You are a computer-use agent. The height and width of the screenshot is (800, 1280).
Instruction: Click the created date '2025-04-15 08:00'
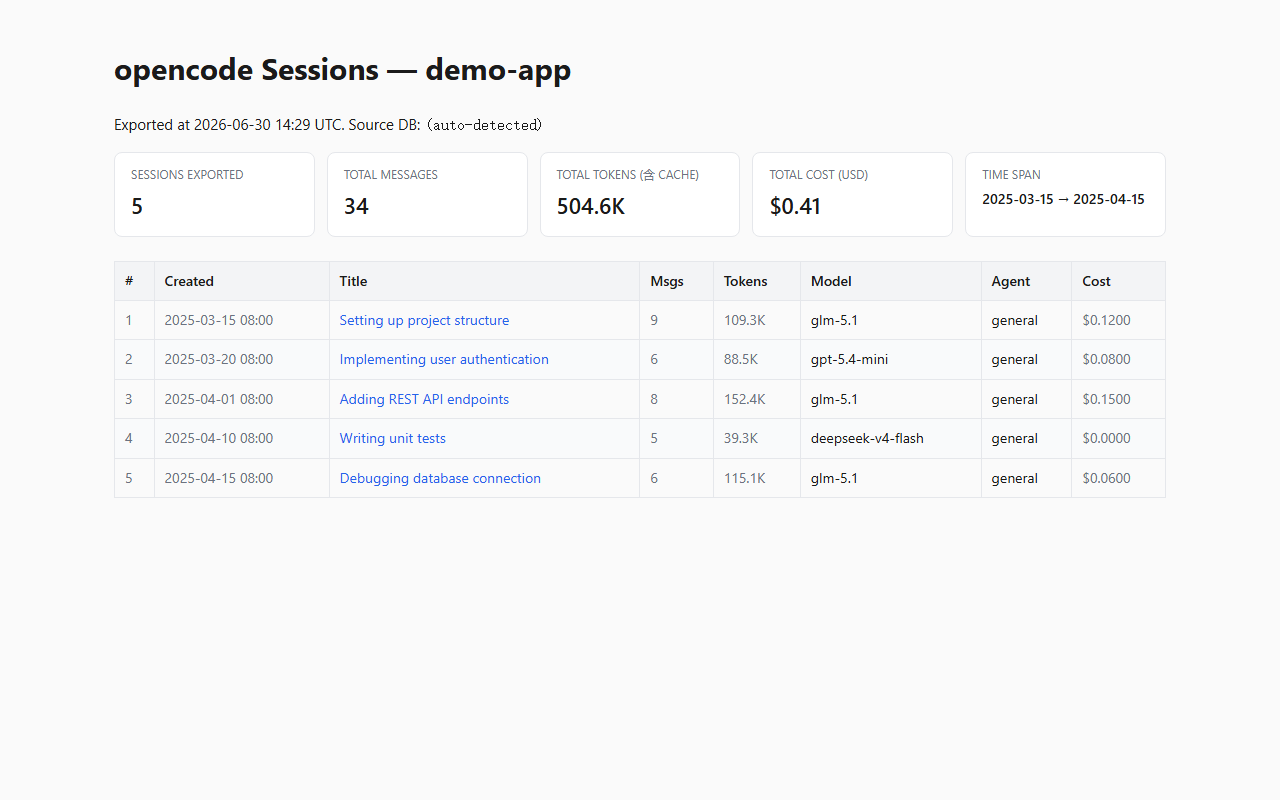tap(219, 478)
